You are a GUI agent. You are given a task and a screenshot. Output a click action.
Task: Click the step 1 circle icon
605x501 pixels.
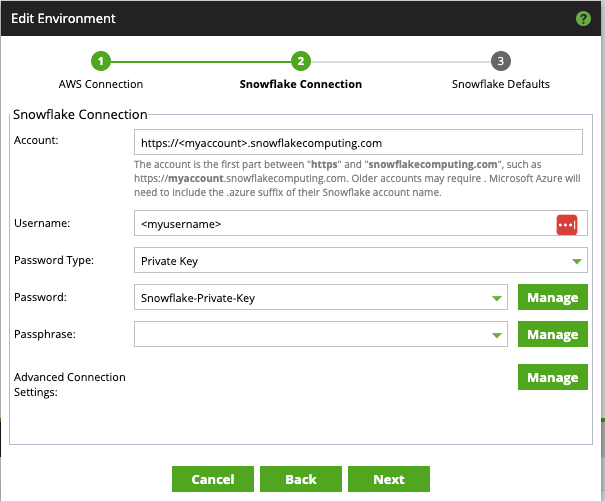tap(101, 61)
